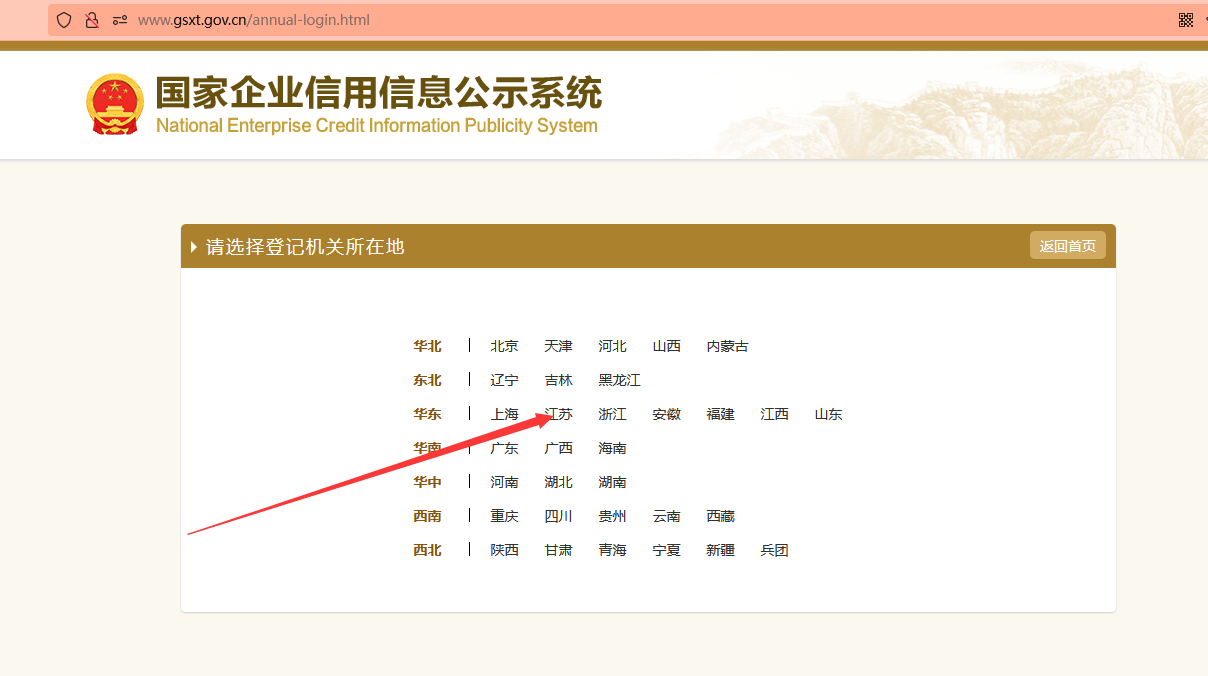Select 西藏 region
Image resolution: width=1208 pixels, height=676 pixels.
click(721, 516)
